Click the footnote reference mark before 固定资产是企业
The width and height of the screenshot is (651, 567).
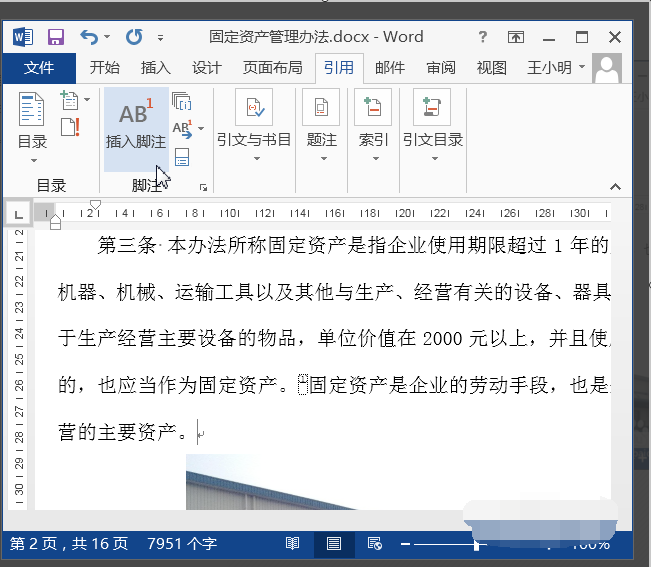[x=303, y=384]
